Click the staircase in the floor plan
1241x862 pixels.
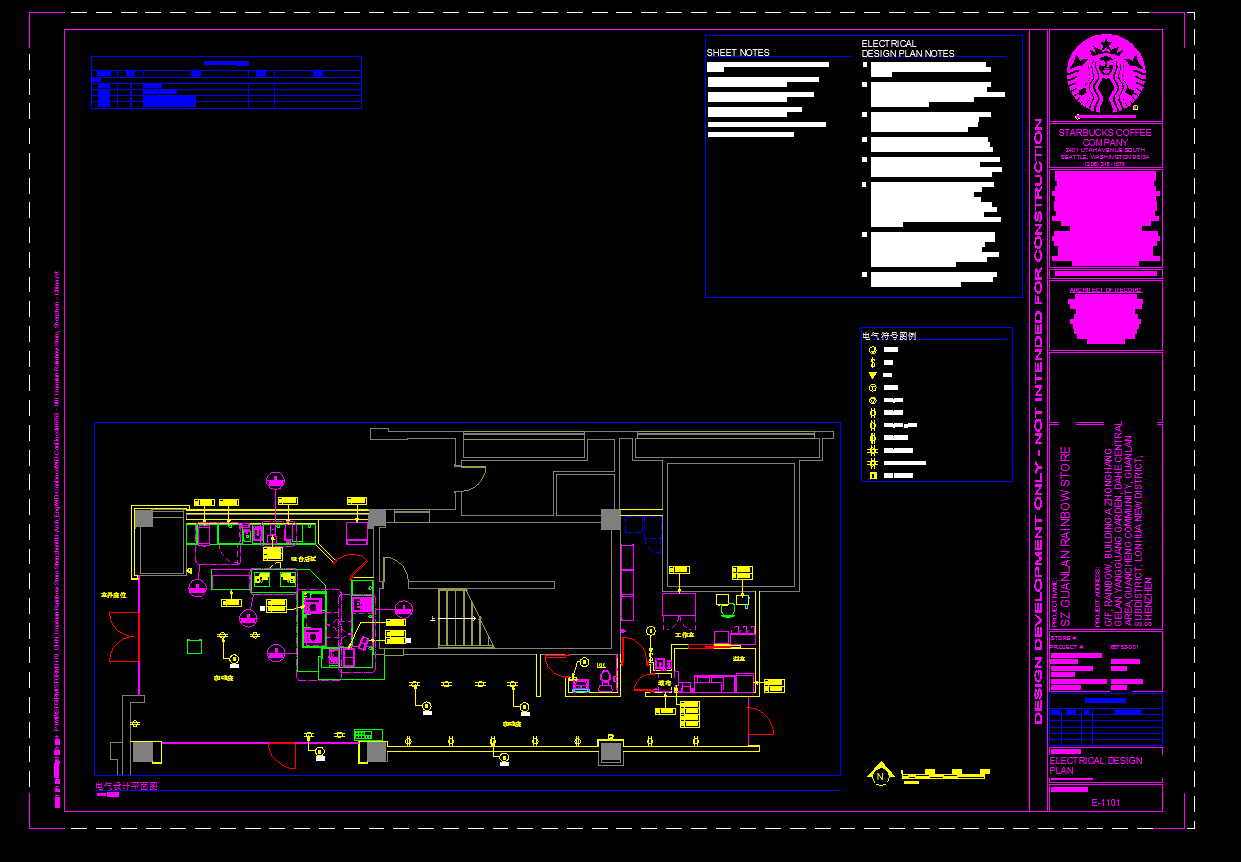pyautogui.click(x=462, y=619)
